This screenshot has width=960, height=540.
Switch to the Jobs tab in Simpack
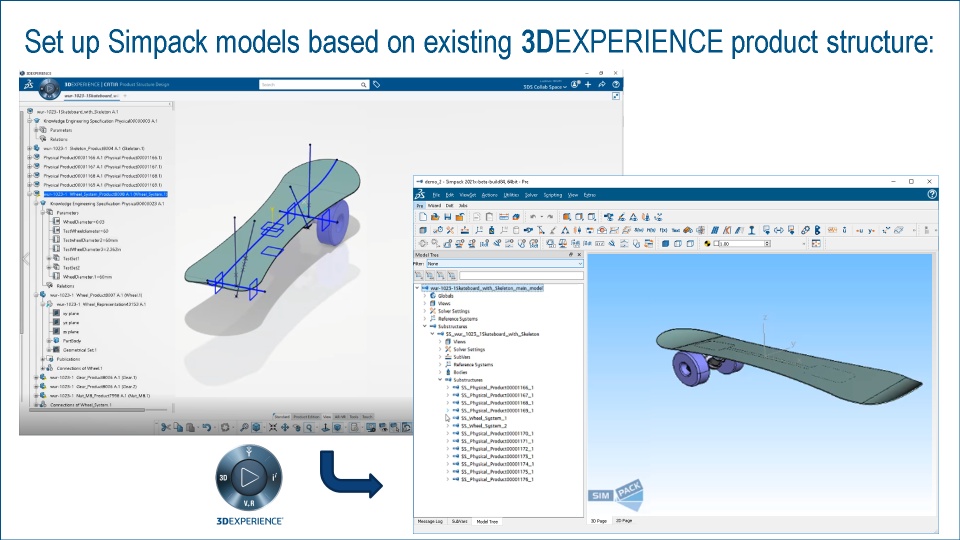[463, 206]
